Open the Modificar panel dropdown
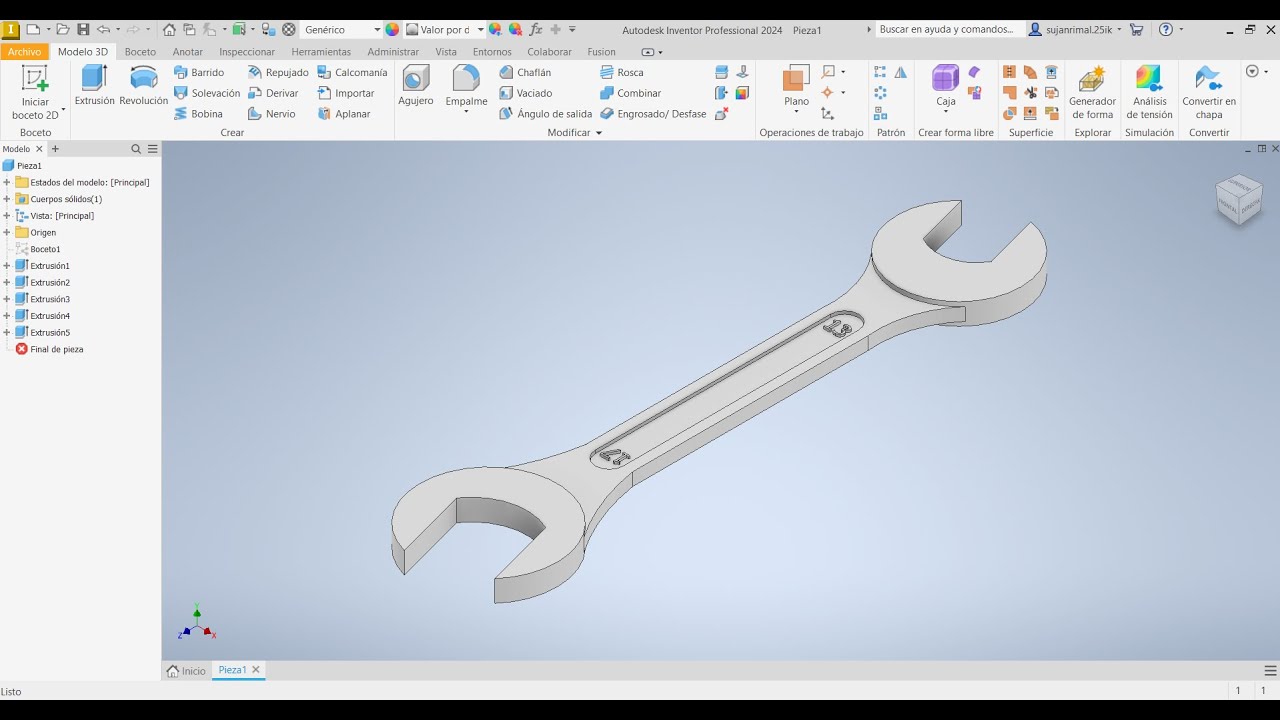 [x=575, y=133]
